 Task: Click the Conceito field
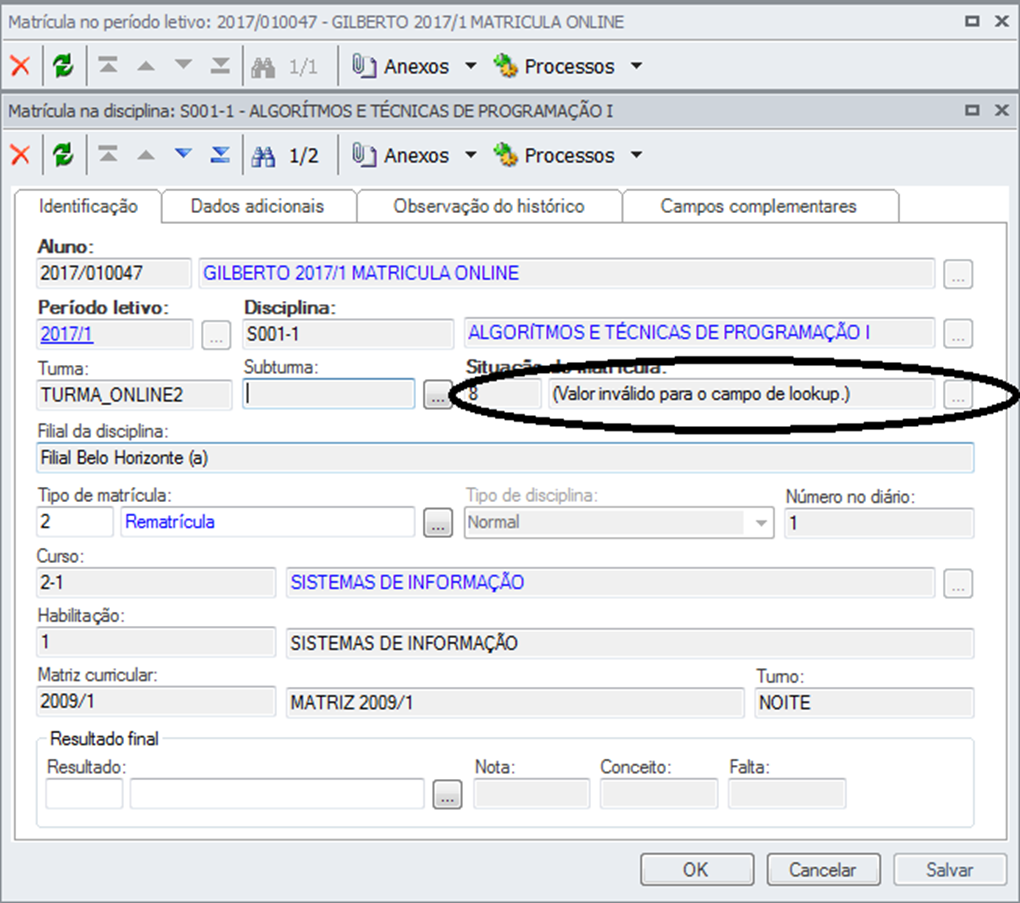pos(658,794)
